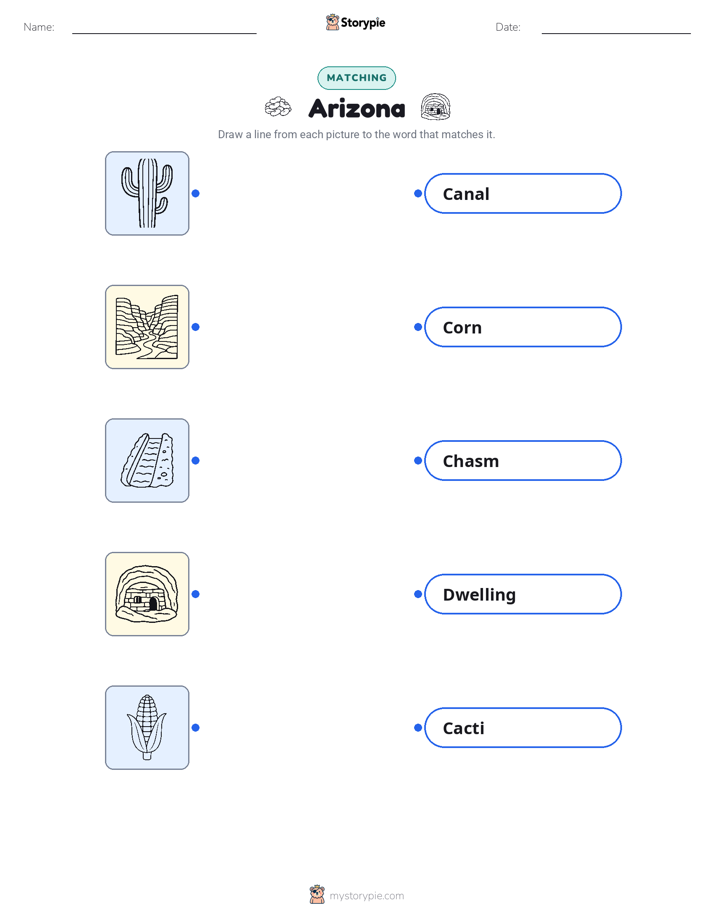The height and width of the screenshot is (924, 714).
Task: Choose the Dwelling word box
Action: point(523,594)
